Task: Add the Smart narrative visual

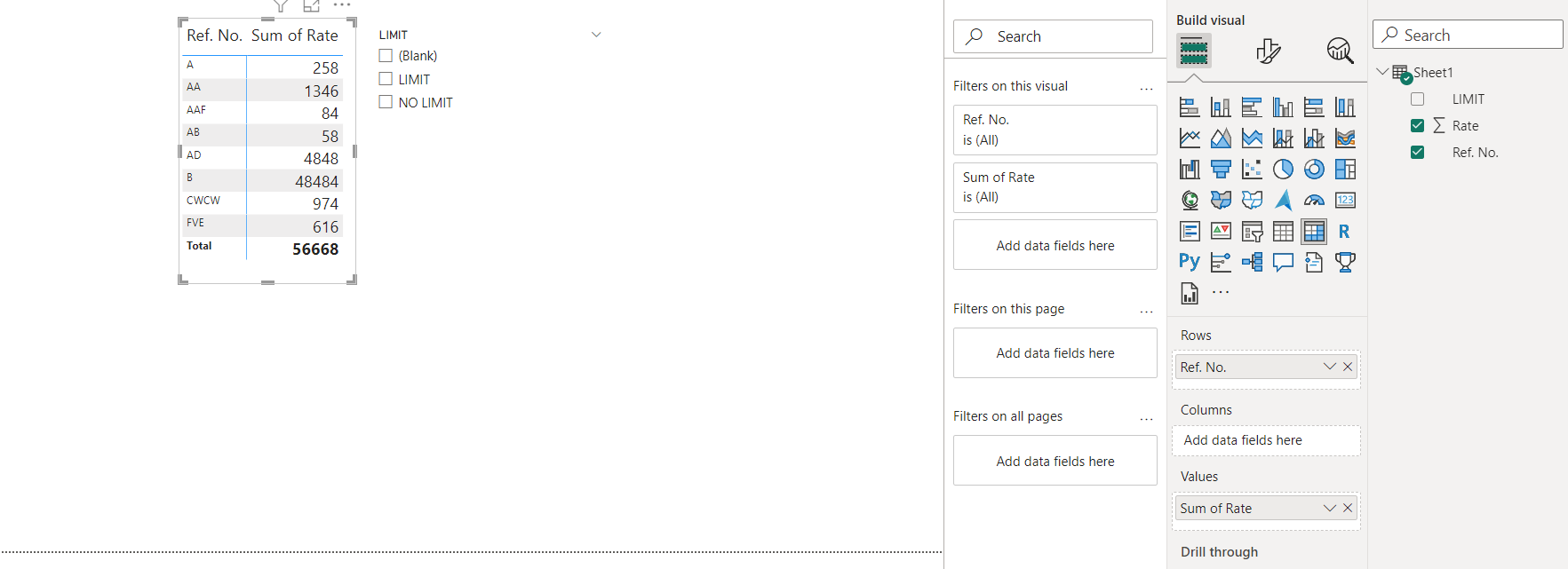Action: click(1314, 262)
